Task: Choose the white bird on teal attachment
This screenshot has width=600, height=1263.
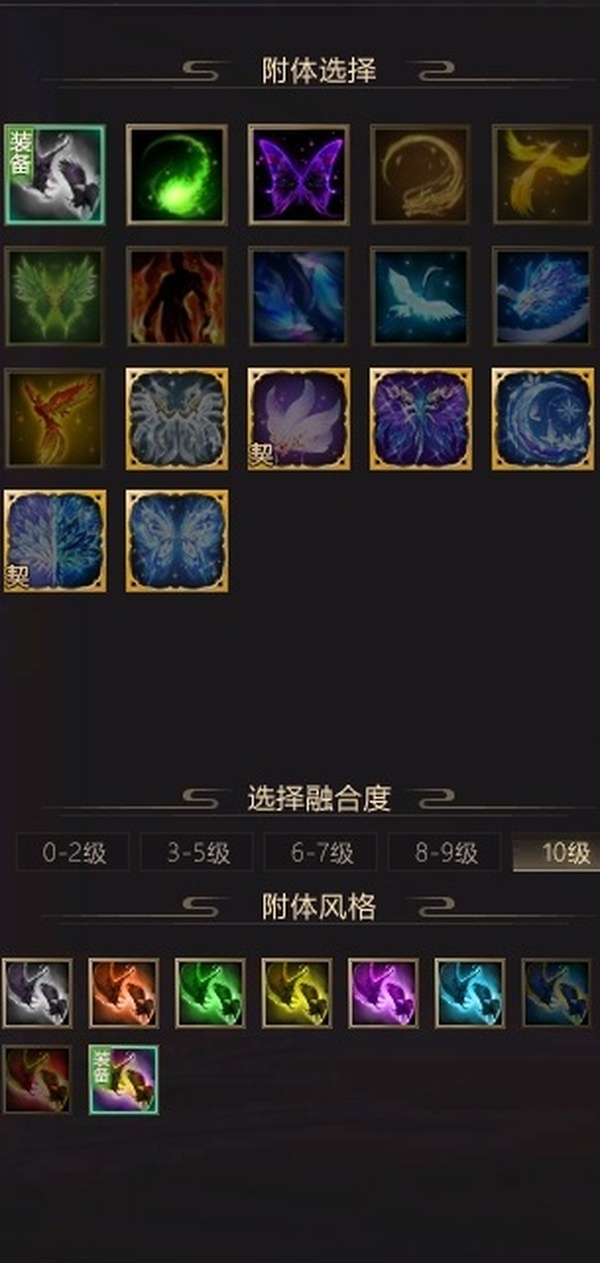Action: (x=420, y=296)
